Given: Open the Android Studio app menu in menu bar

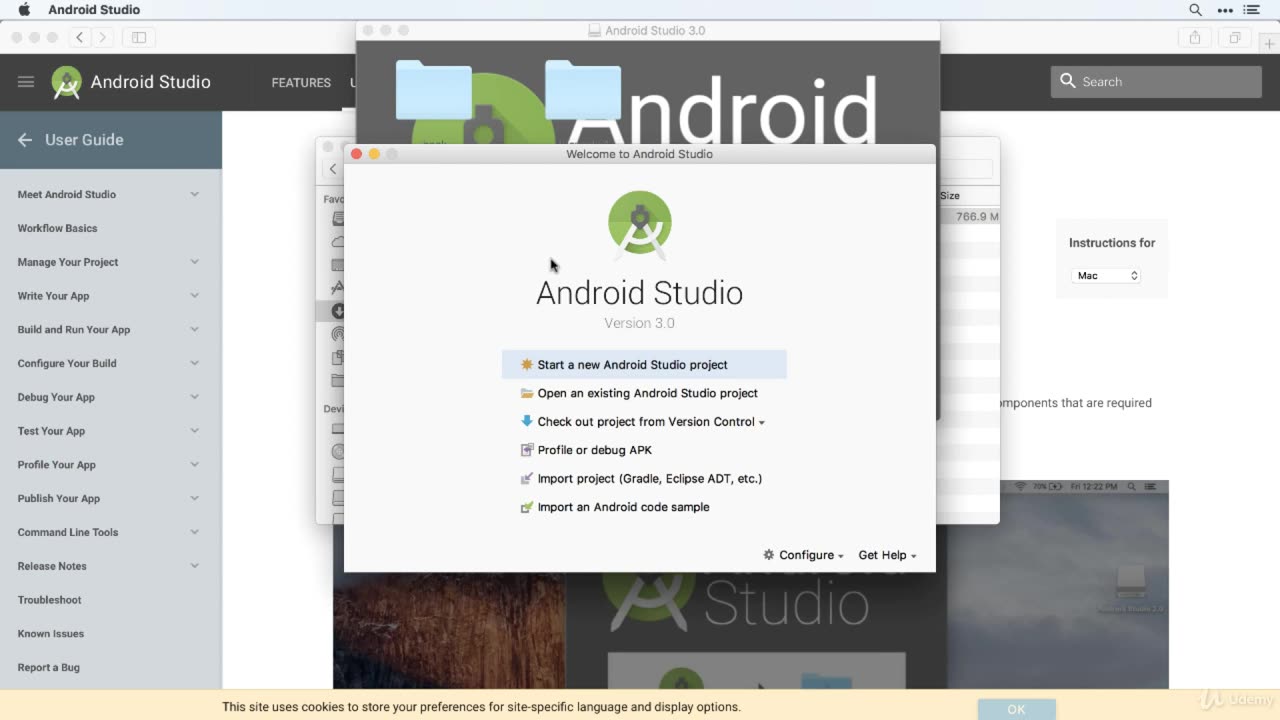Looking at the screenshot, I should point(94,10).
